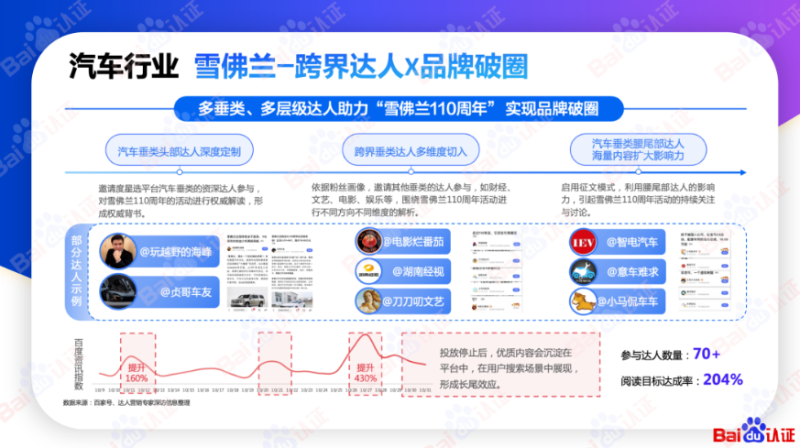
Task: Click the sports car avatar of 贞哥车友
Action: (118, 291)
